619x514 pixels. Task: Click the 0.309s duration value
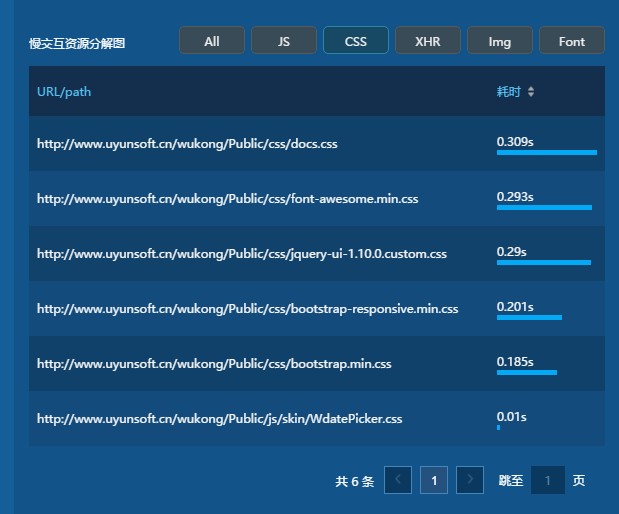[x=515, y=141]
